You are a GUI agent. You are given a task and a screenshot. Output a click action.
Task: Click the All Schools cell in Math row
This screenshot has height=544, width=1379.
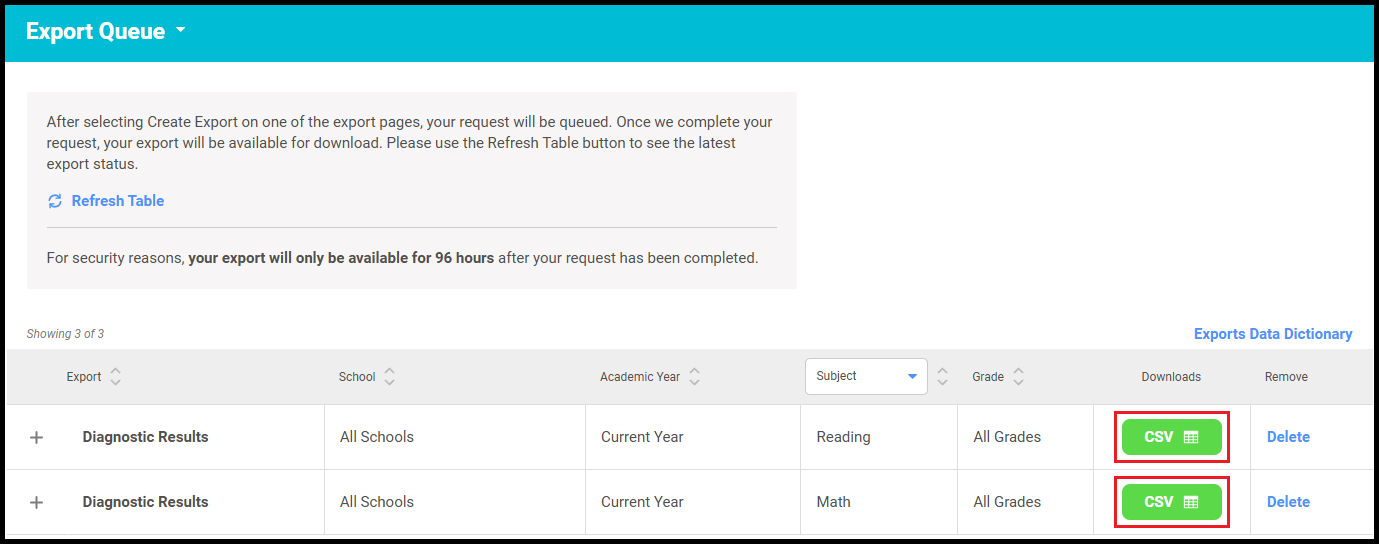click(377, 502)
